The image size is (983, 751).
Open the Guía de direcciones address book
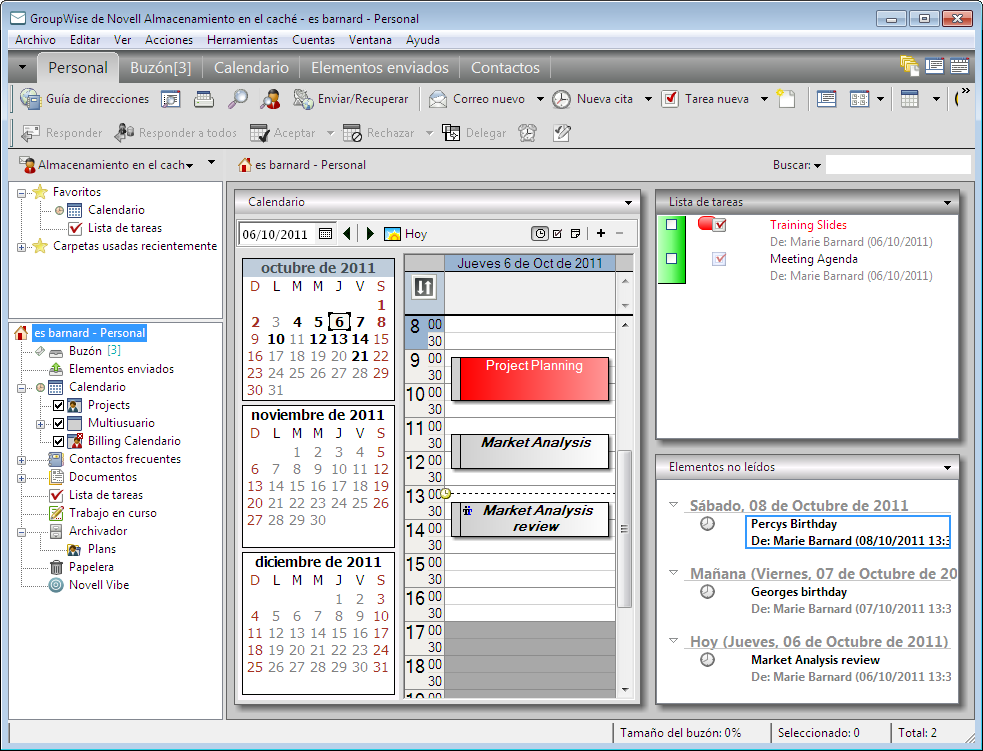coord(84,99)
